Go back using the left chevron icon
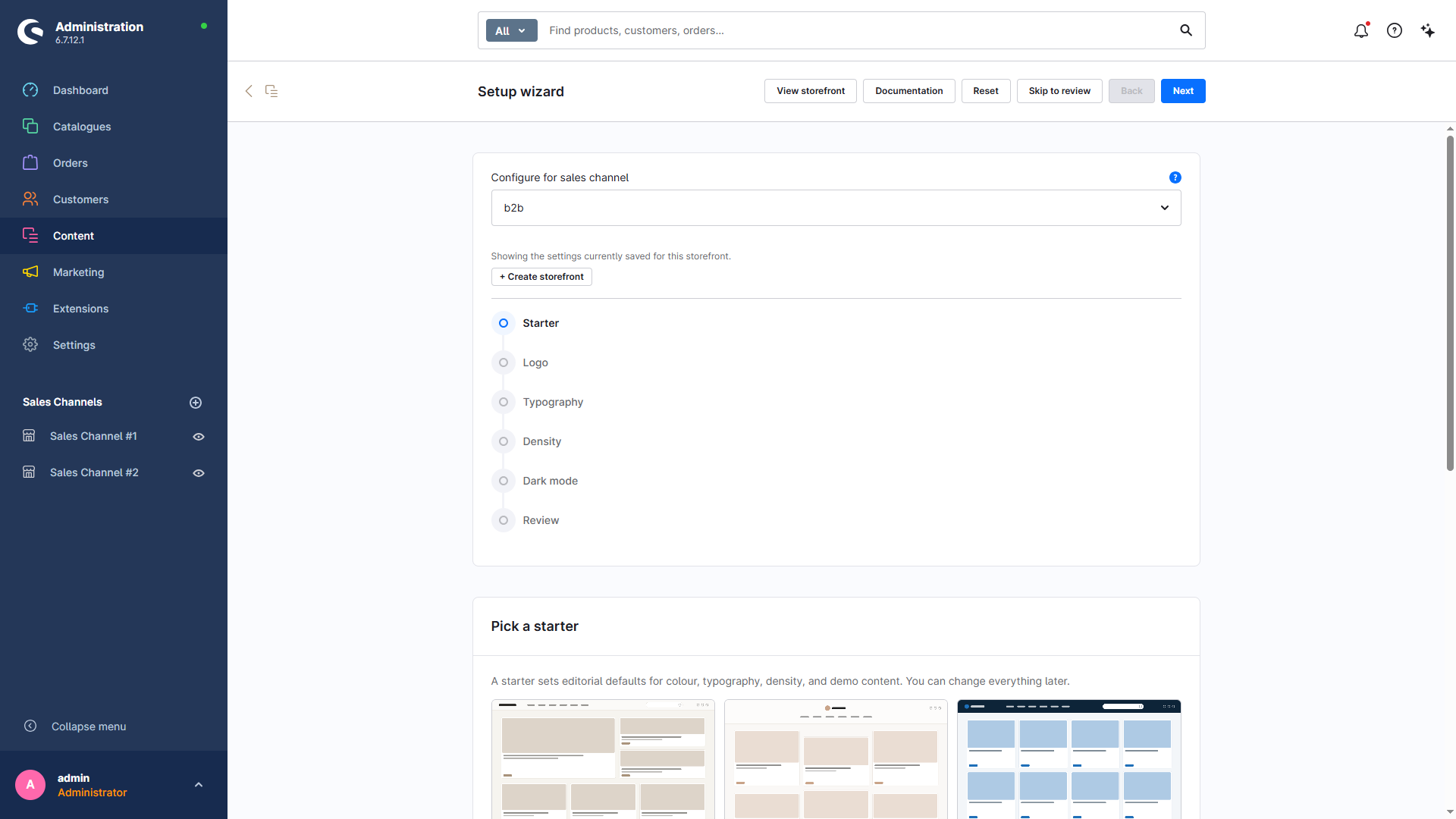The height and width of the screenshot is (819, 1456). coord(249,91)
